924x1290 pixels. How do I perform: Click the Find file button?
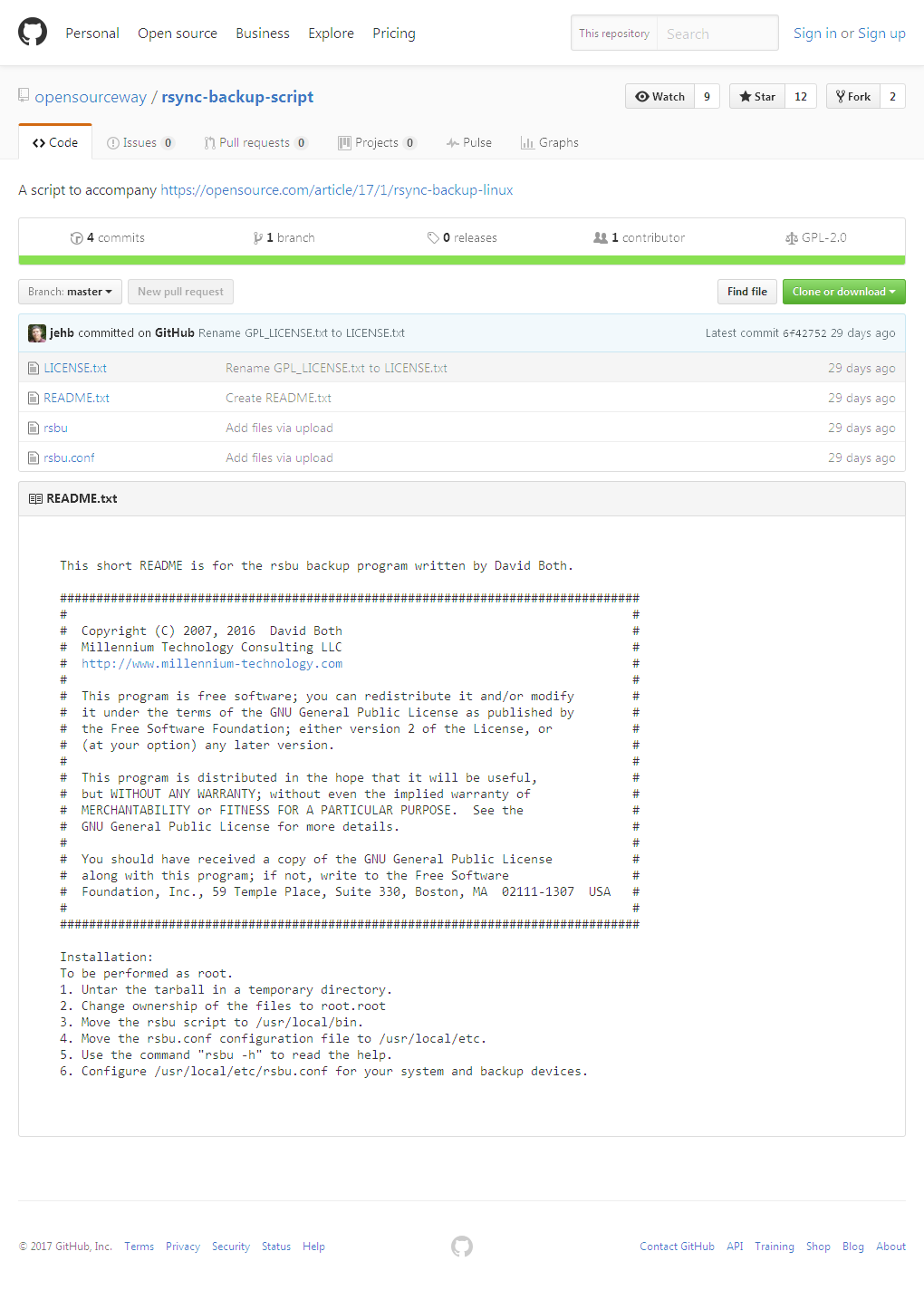(747, 292)
